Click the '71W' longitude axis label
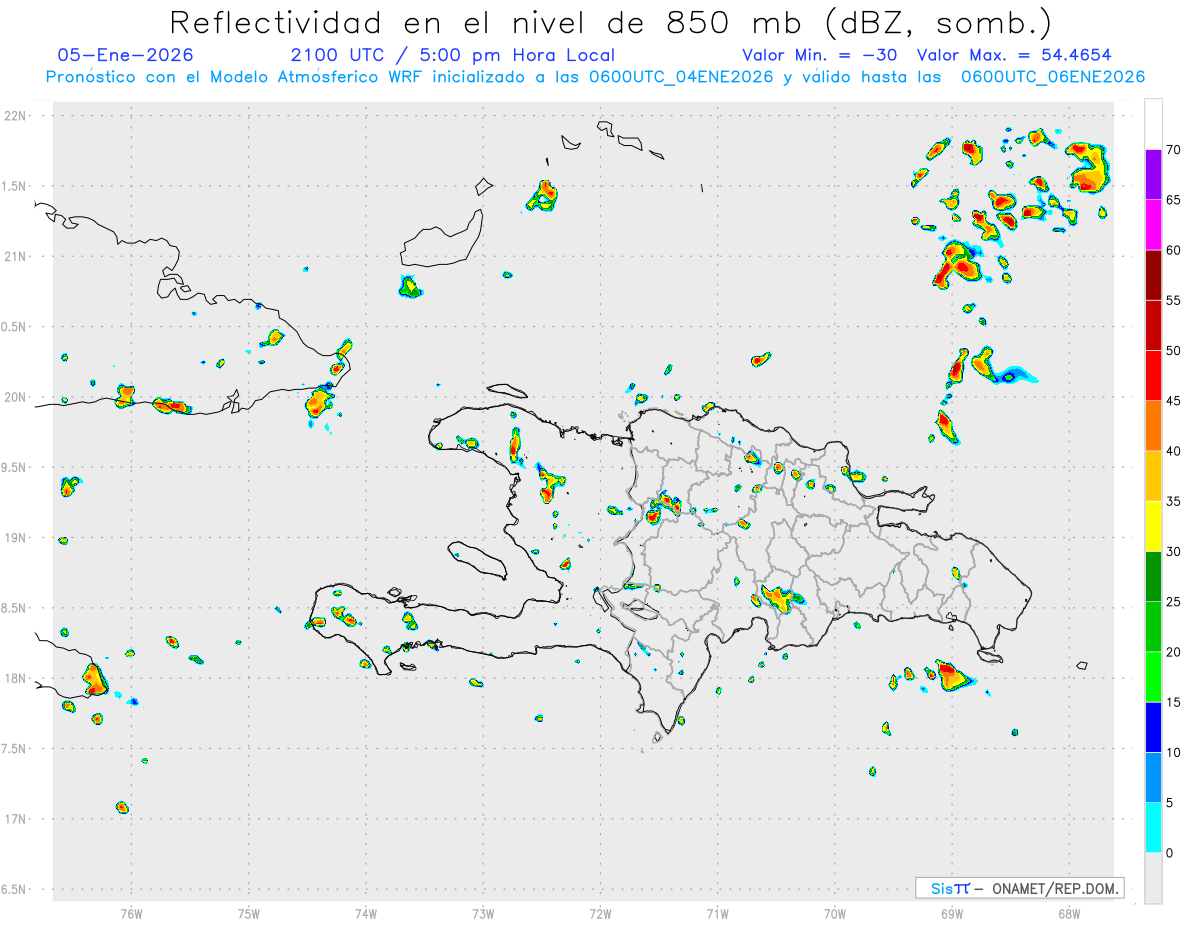Screen dimensions: 1200x927 pyautogui.click(x=717, y=914)
